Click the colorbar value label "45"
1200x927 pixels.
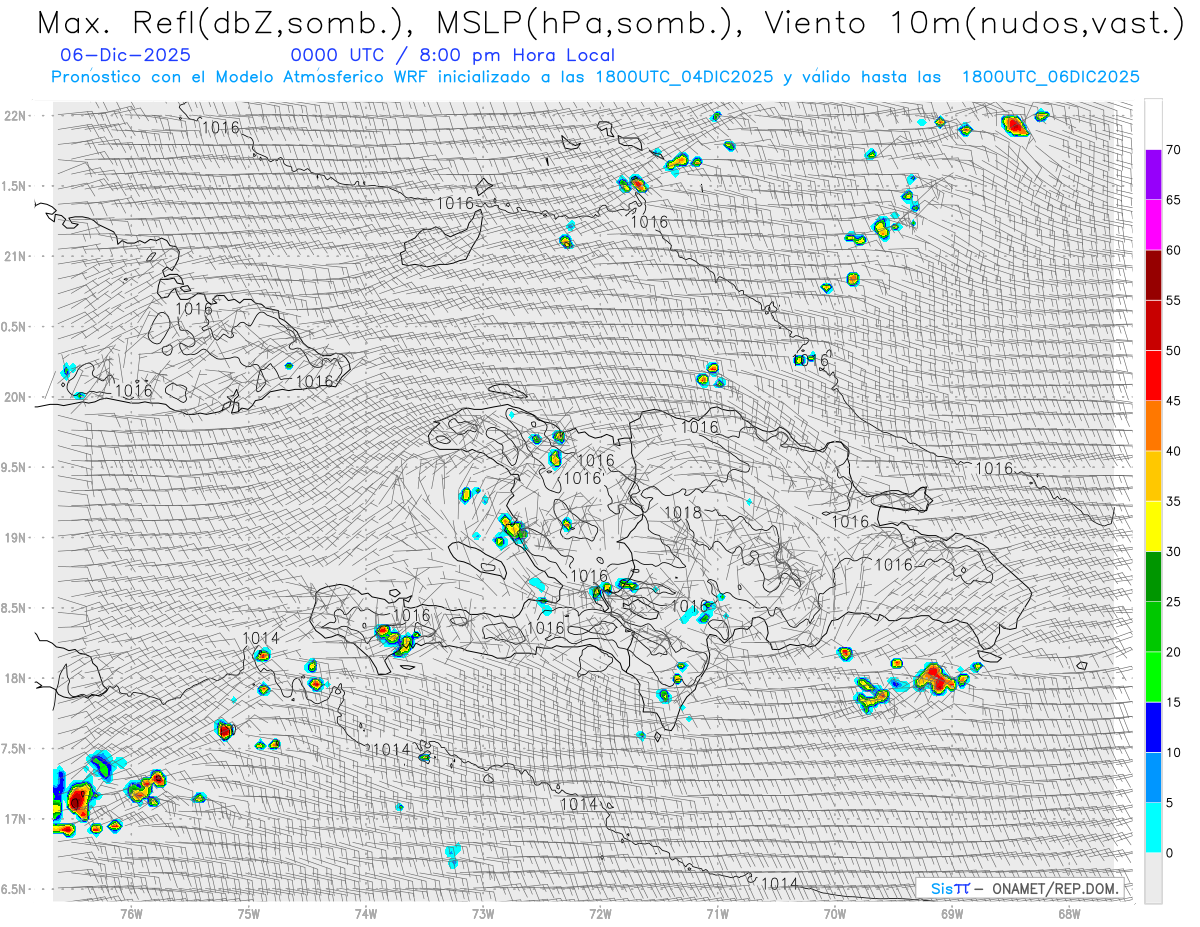click(x=1173, y=401)
